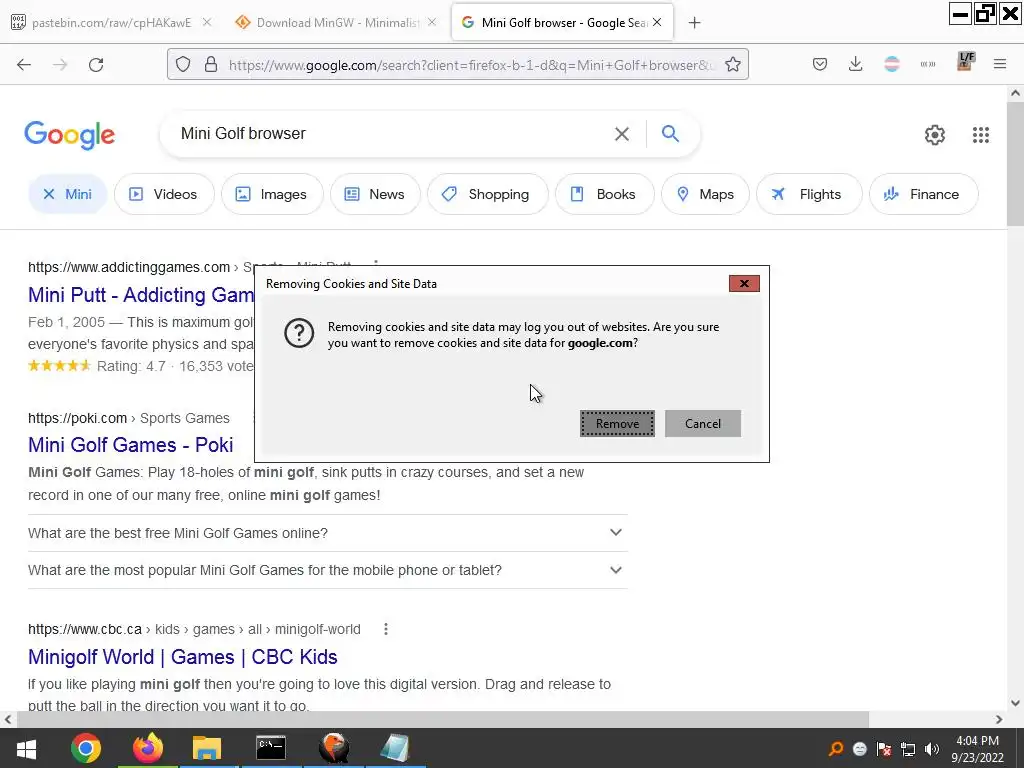Expand best free Mini Golf Games question
Image resolution: width=1024 pixels, height=768 pixels.
[x=328, y=533]
